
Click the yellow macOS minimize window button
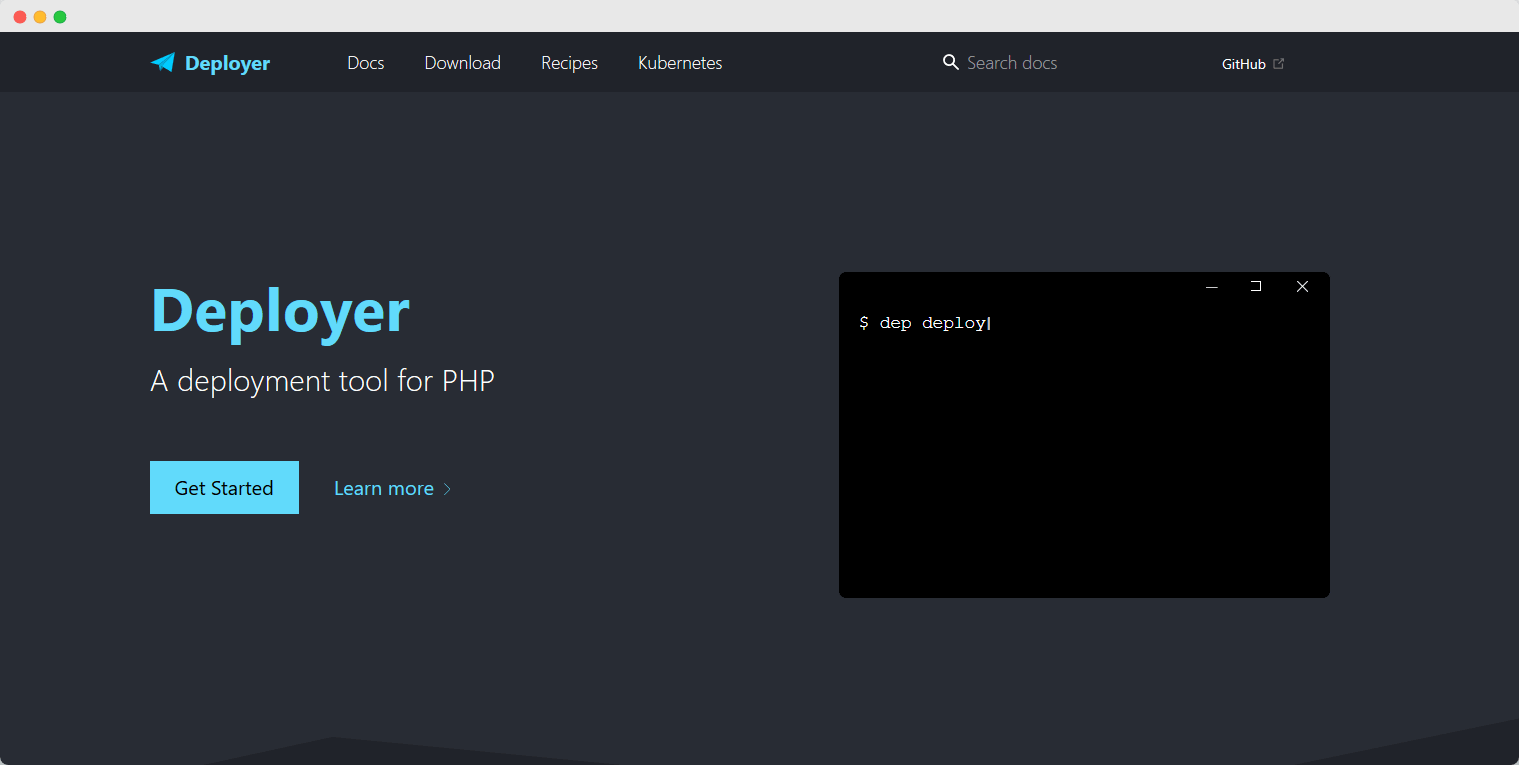coord(40,17)
